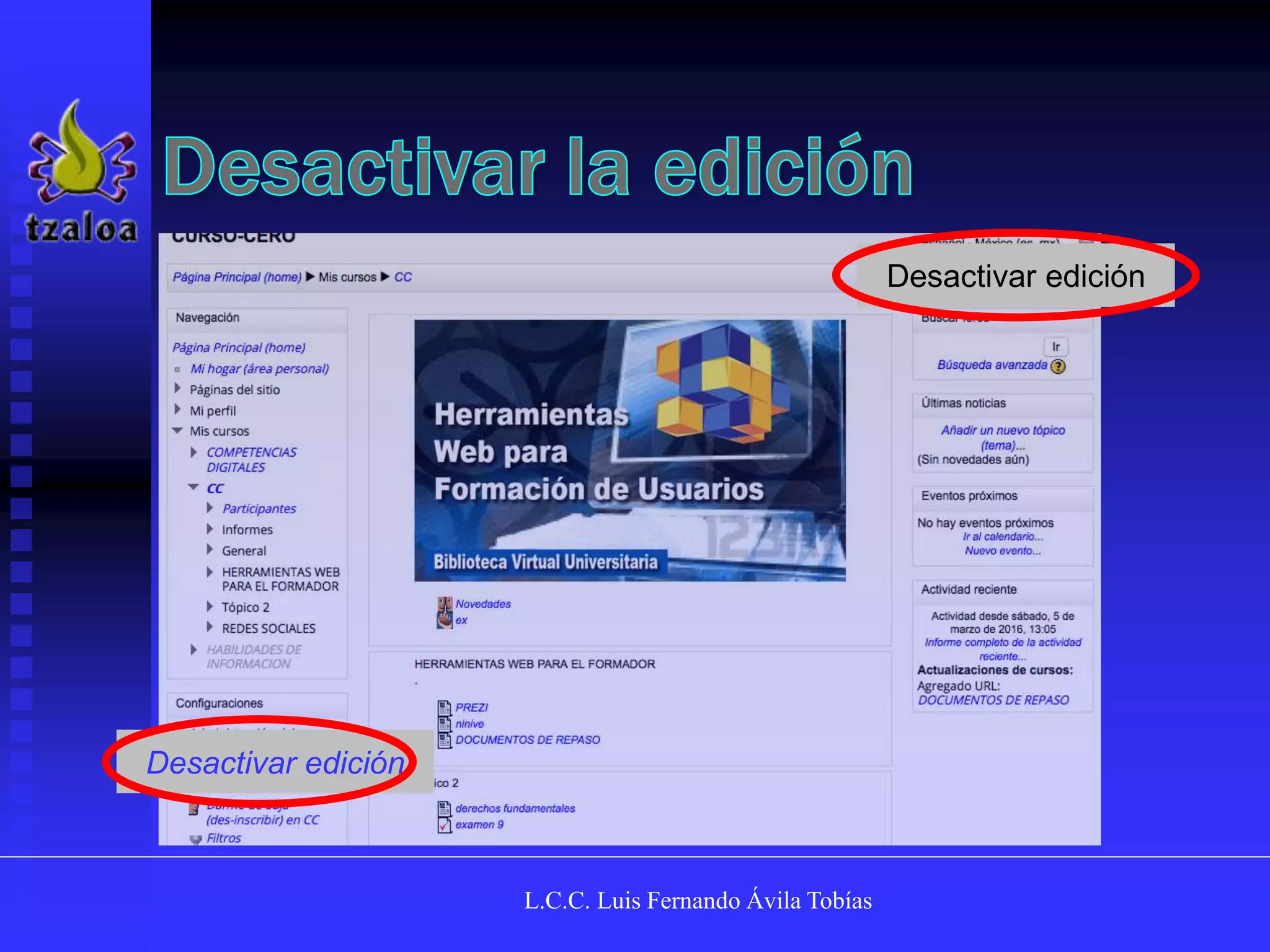
Task: Click the Actividad reciente block header
Action: [1003, 589]
